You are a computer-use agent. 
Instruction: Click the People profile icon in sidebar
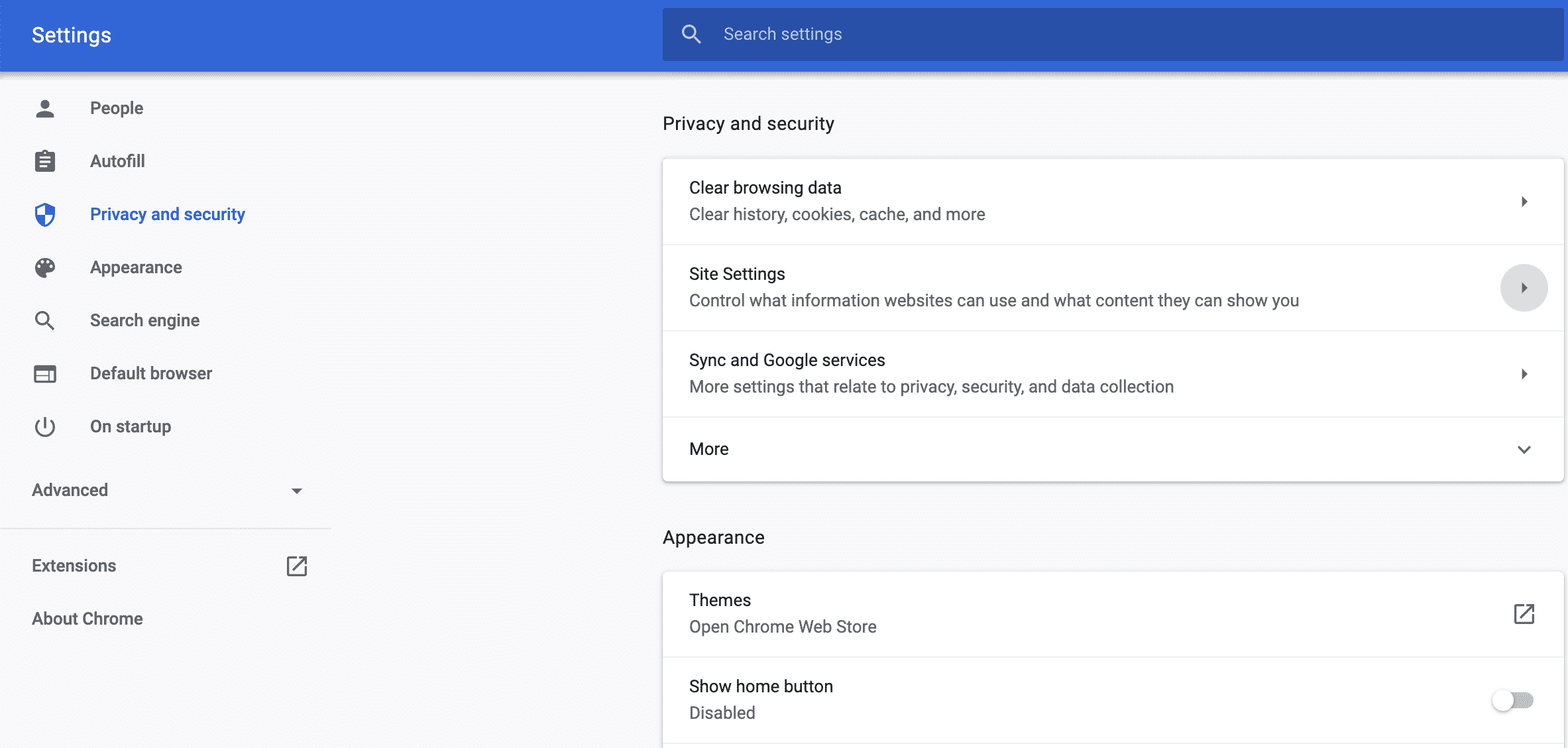(44, 108)
